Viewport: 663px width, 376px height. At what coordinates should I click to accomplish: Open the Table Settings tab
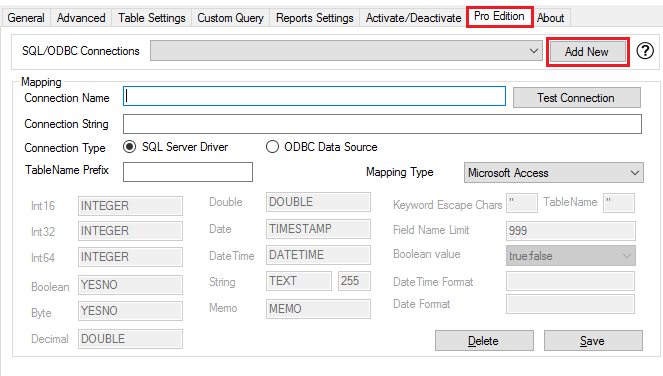[x=152, y=18]
